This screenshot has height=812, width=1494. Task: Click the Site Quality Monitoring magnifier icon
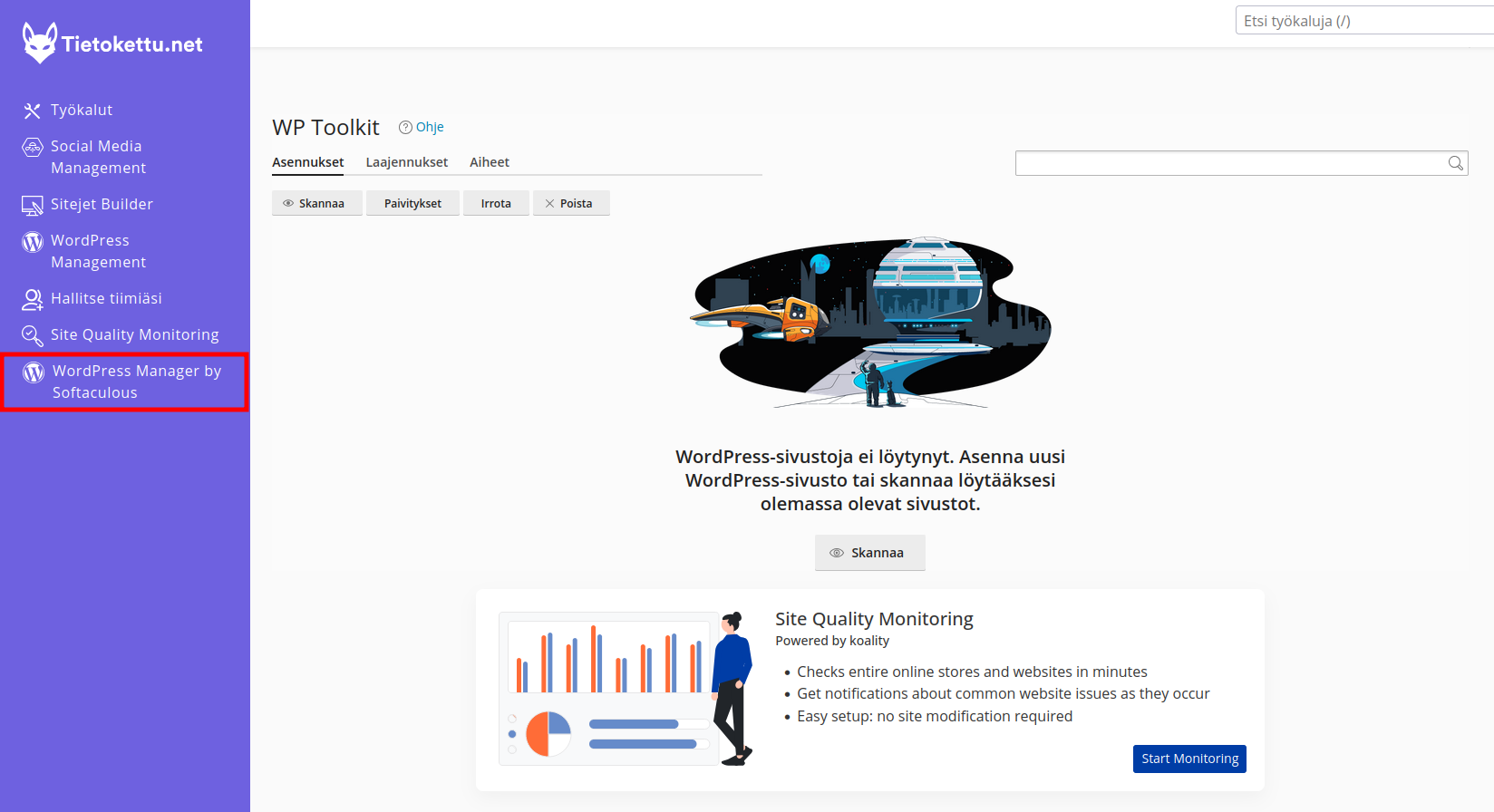click(x=33, y=336)
